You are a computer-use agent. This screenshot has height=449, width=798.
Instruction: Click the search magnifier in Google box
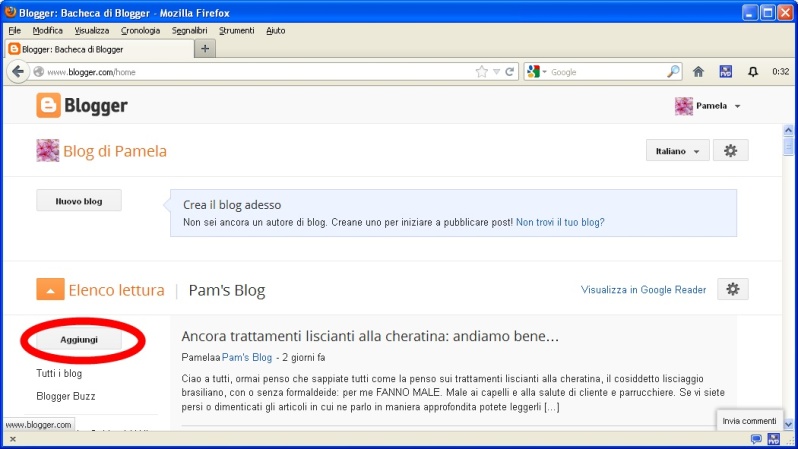point(673,72)
